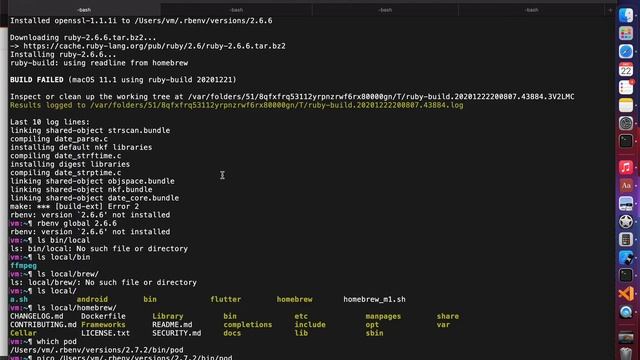Open the Calendar icon showing 22
640x360 pixels.
(x=626, y=69)
